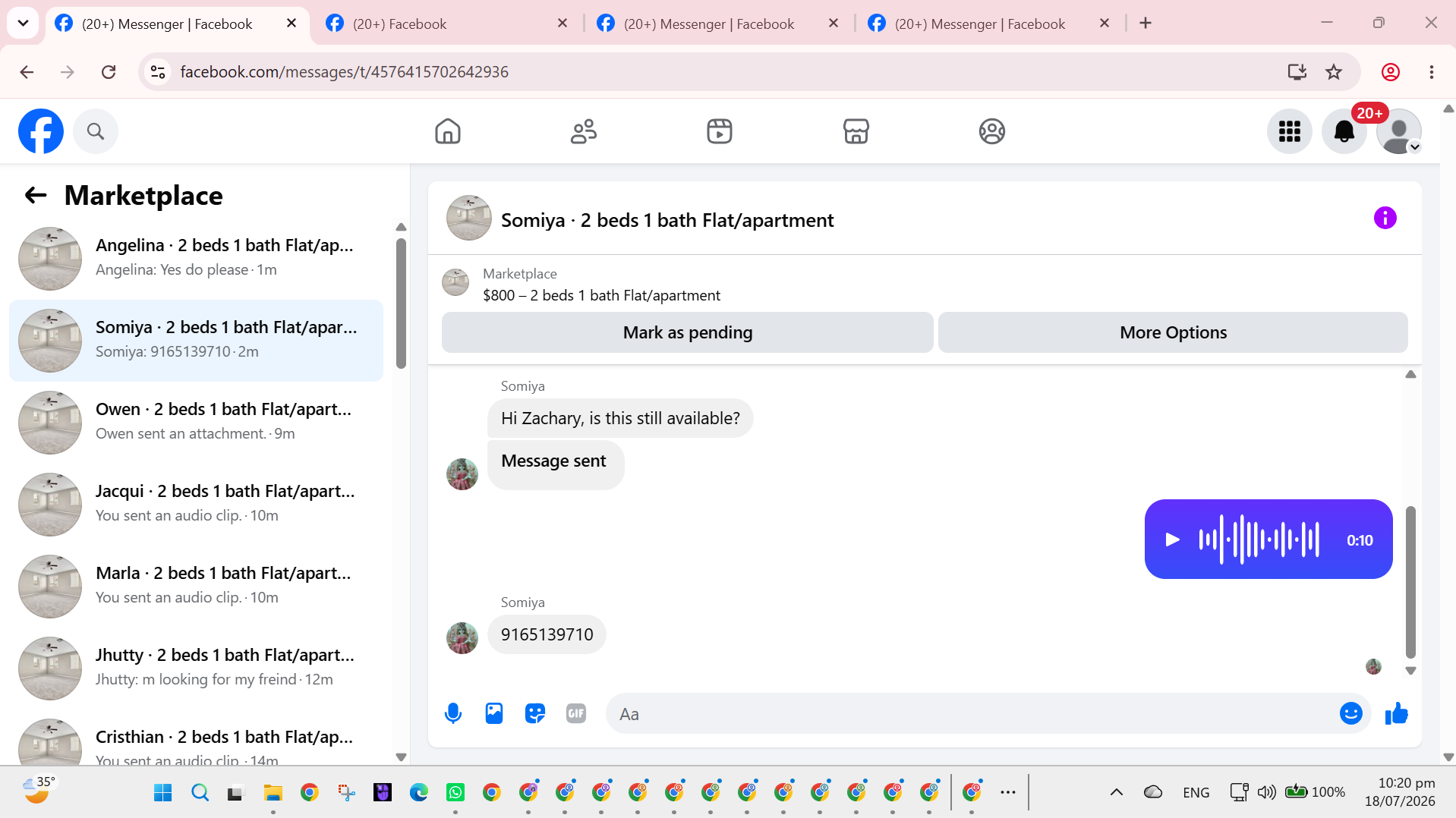The width and height of the screenshot is (1456, 818).
Task: Click the voice message waveform
Action: tap(1259, 540)
